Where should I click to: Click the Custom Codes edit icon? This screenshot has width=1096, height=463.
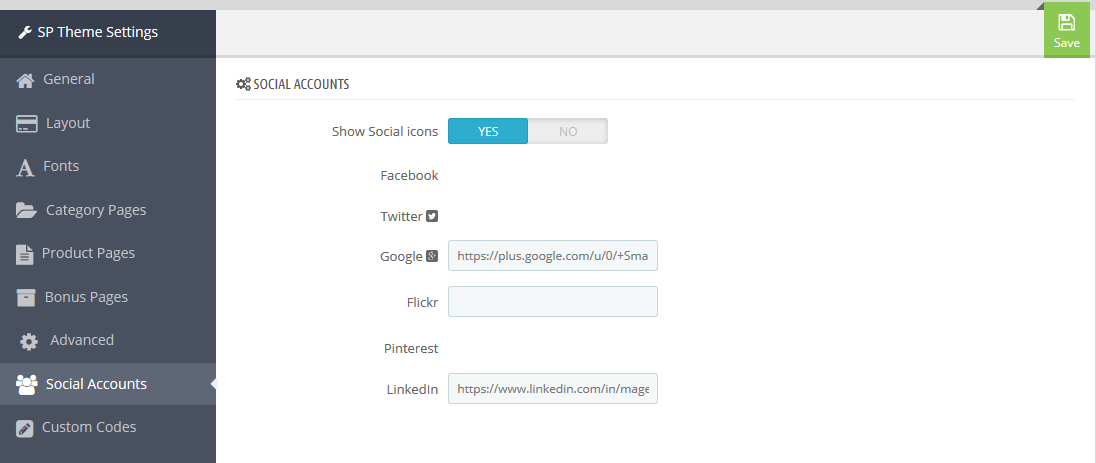coord(24,428)
